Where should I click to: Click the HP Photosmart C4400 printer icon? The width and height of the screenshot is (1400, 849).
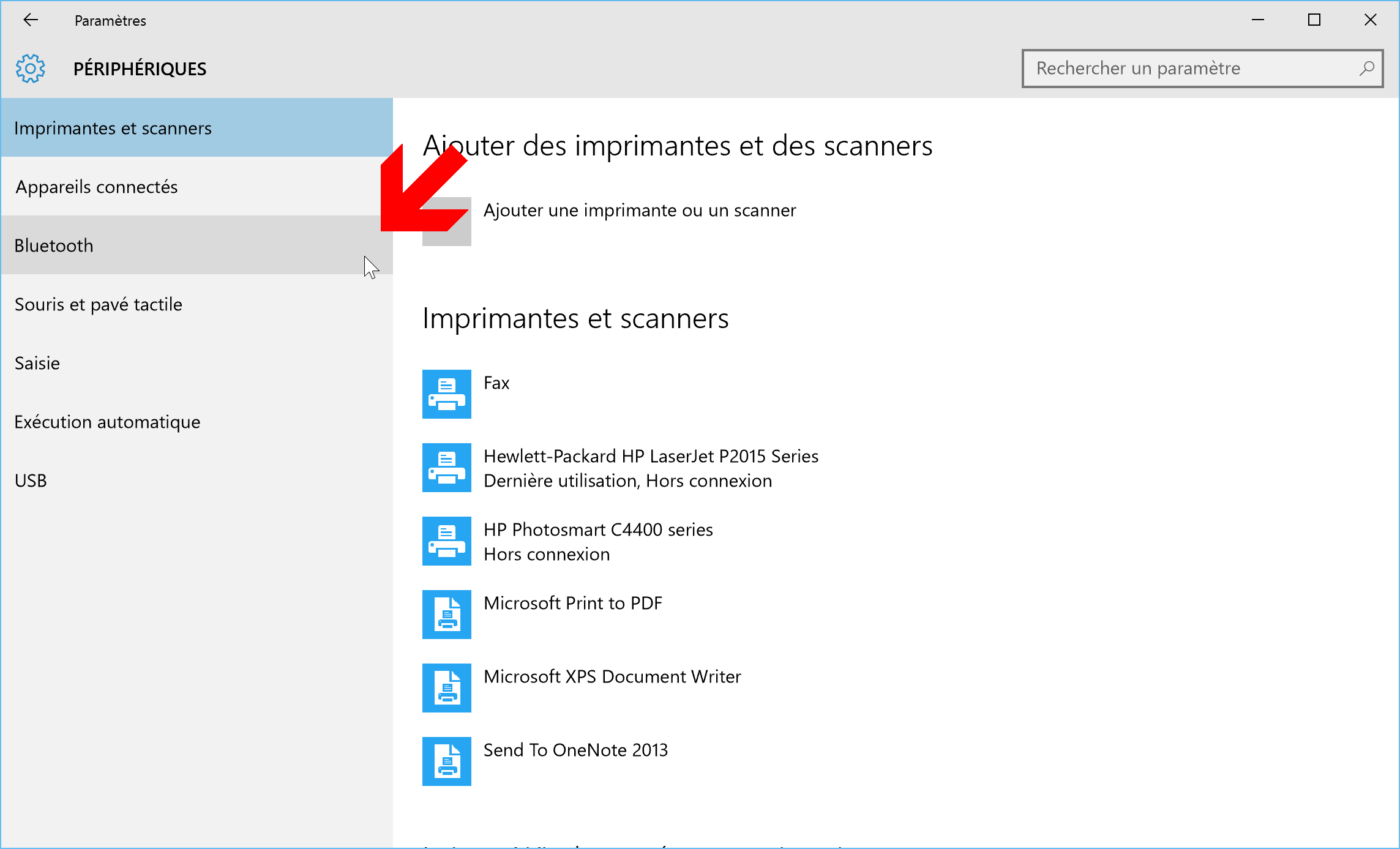(448, 540)
